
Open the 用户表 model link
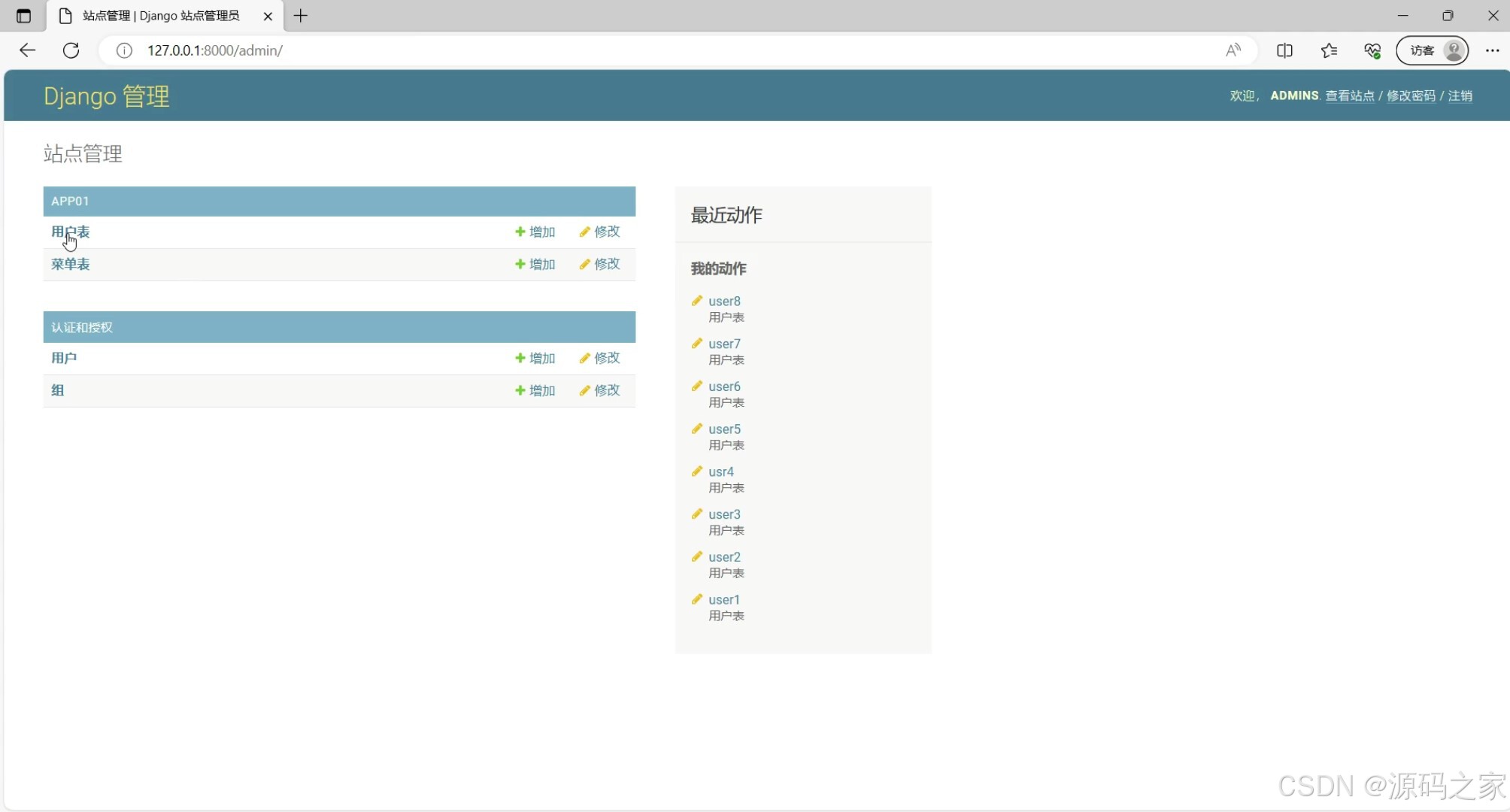pos(70,232)
